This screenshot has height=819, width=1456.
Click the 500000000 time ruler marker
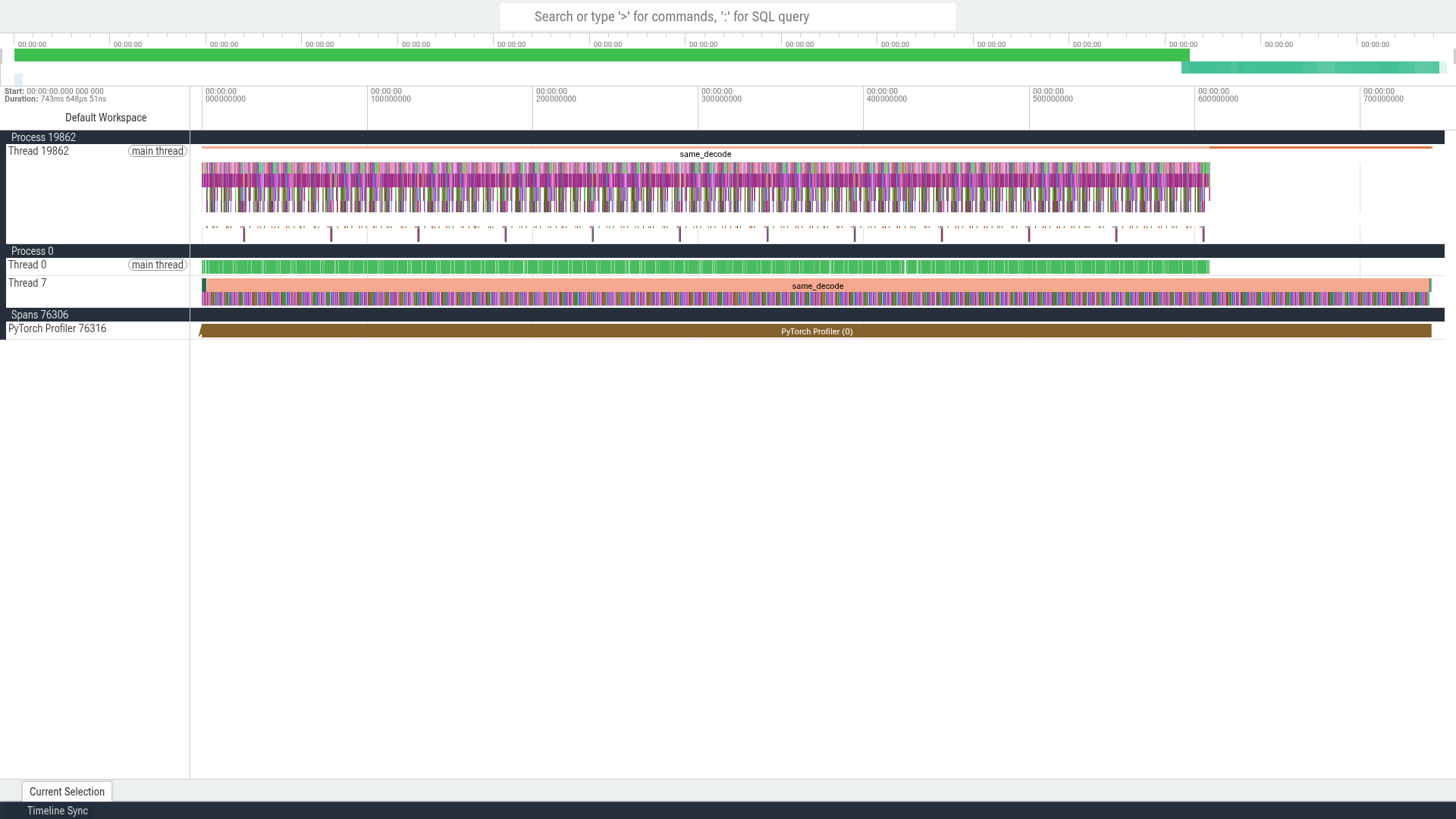1053,96
